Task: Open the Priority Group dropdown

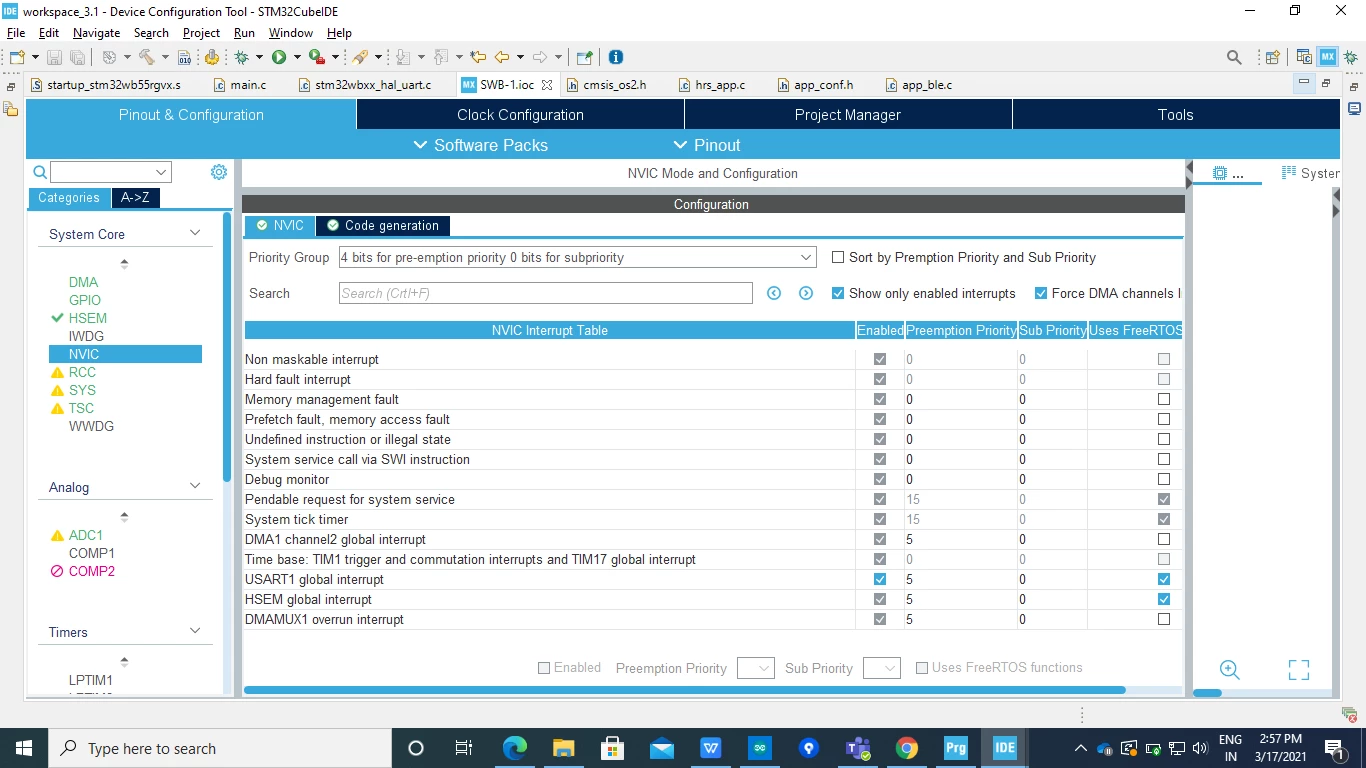Action: point(578,257)
